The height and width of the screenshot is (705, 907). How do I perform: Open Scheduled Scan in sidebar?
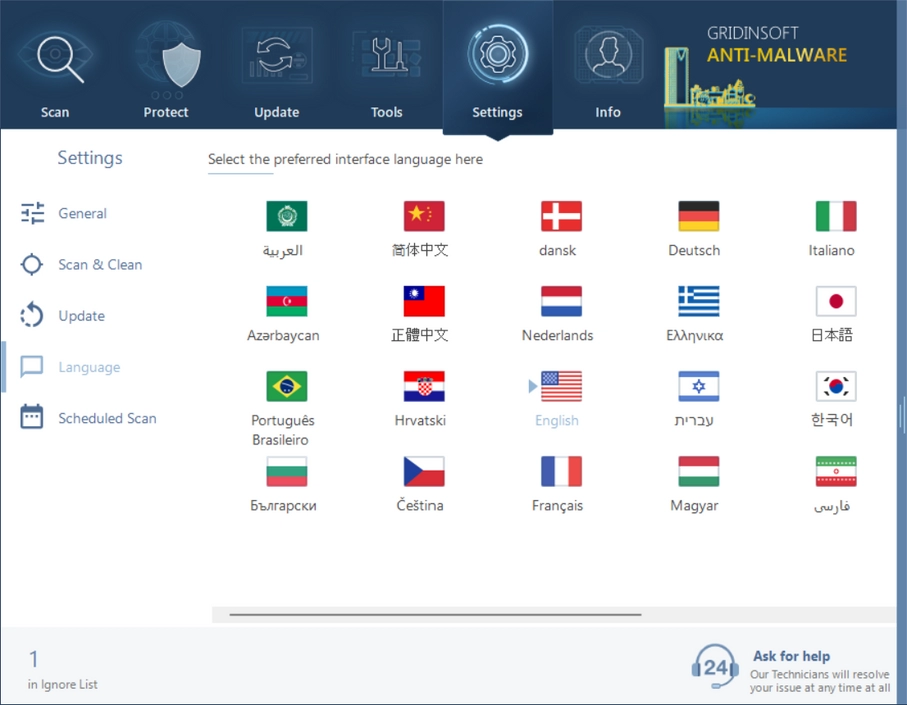click(x=106, y=419)
